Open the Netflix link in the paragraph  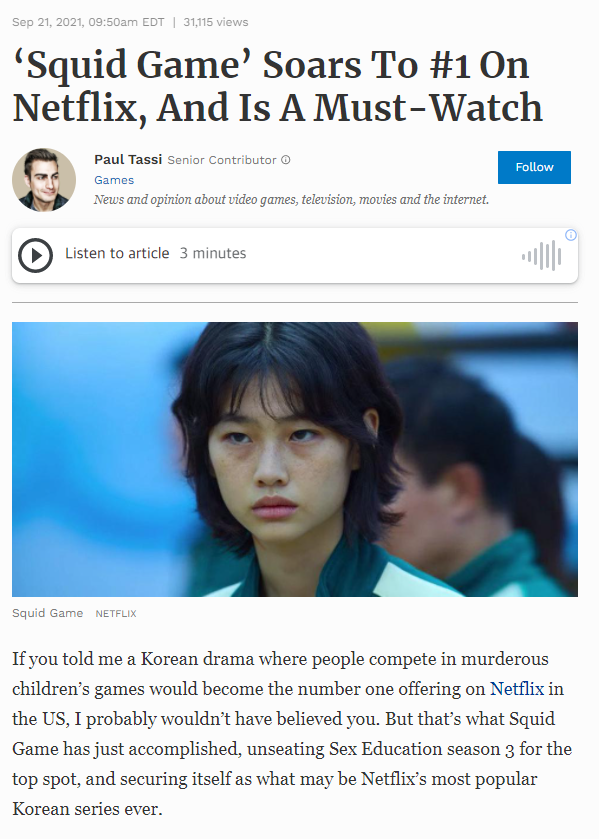[517, 688]
